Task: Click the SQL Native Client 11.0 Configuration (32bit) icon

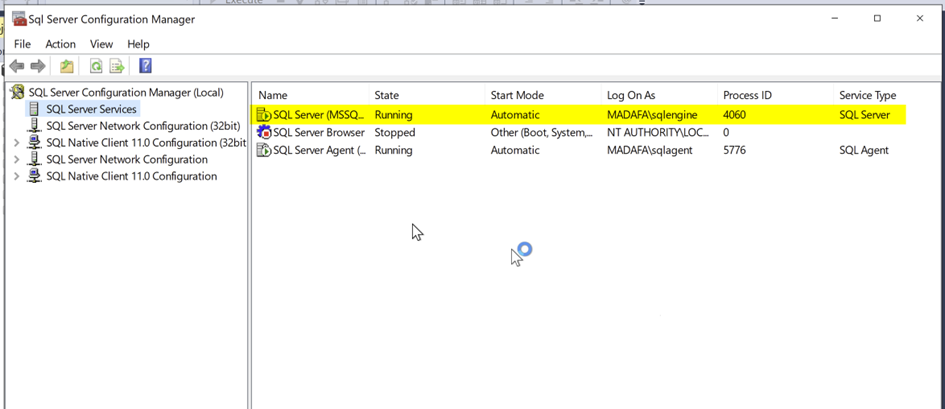Action: click(x=35, y=143)
